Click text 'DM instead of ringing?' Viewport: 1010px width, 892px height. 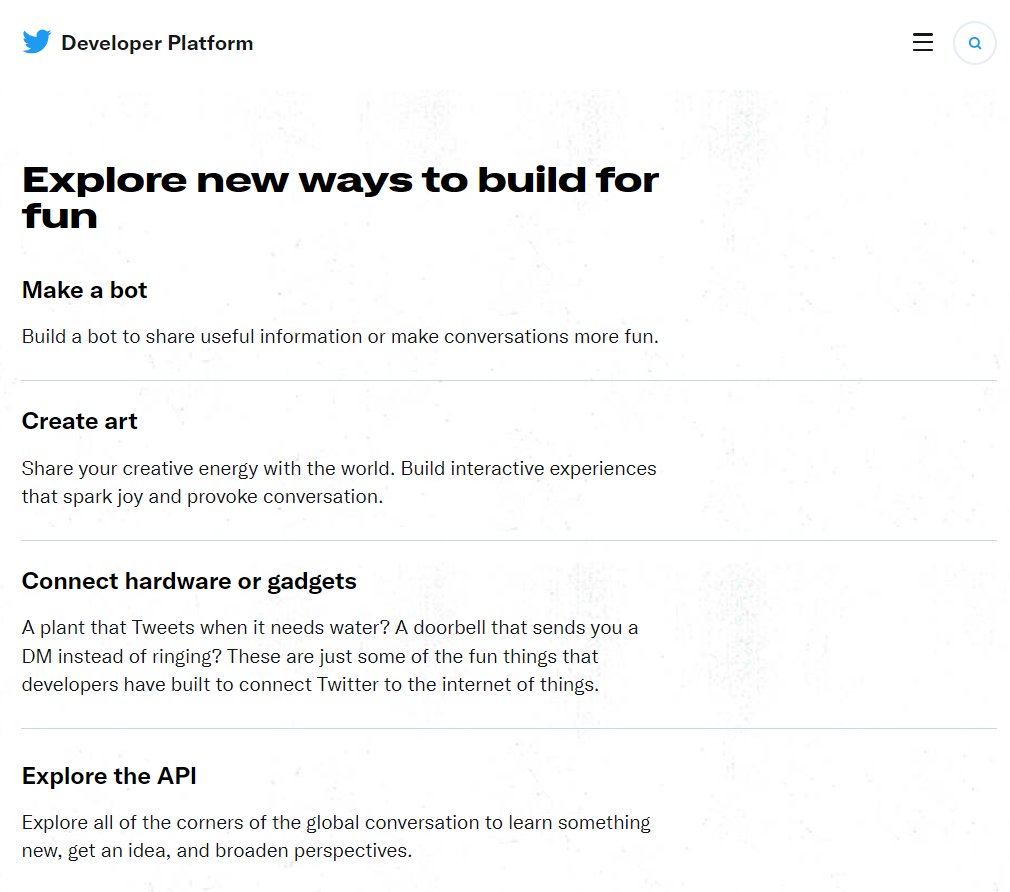(122, 656)
